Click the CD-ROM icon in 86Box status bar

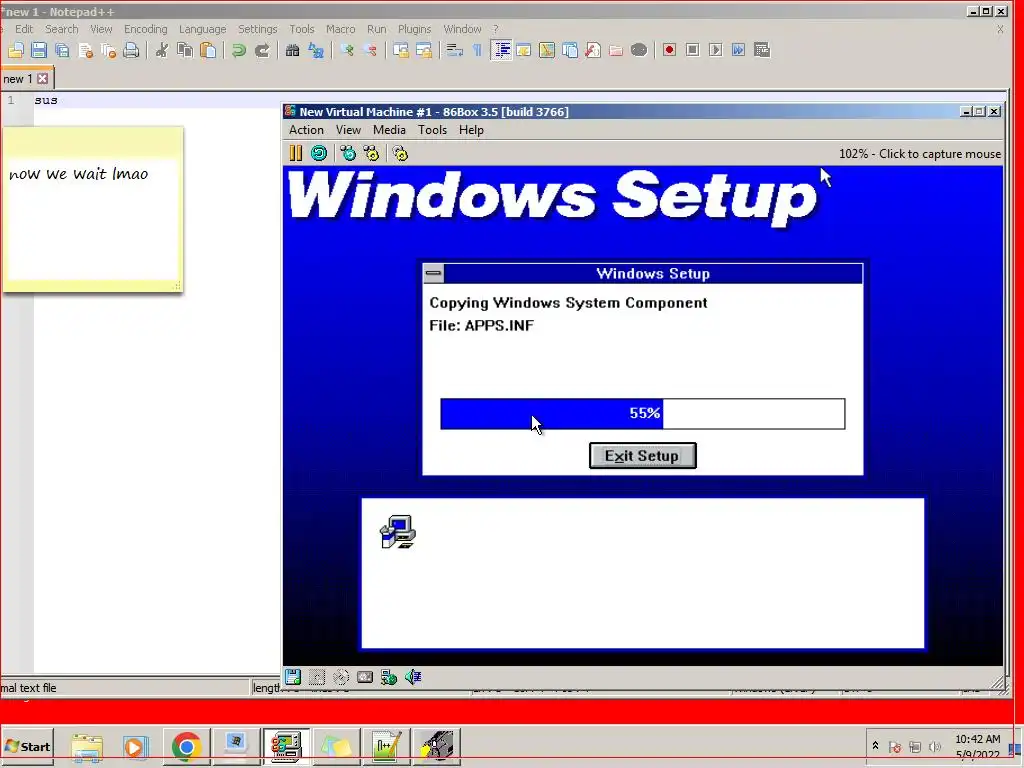tap(340, 677)
